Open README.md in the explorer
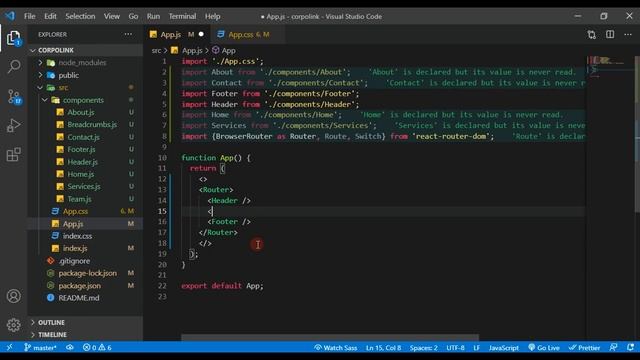Screen dimensions: 640x360 click(85, 298)
